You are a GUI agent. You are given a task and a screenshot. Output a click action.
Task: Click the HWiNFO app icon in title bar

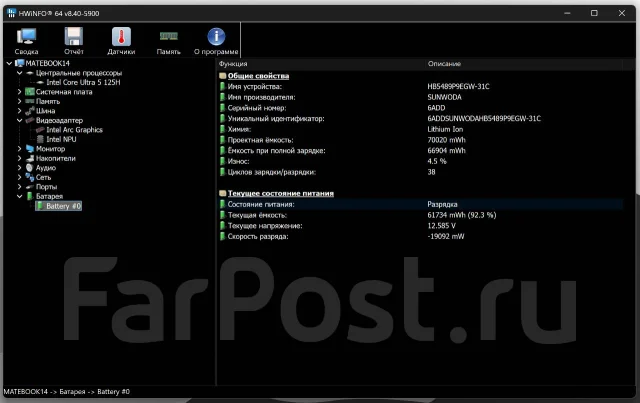pos(11,13)
